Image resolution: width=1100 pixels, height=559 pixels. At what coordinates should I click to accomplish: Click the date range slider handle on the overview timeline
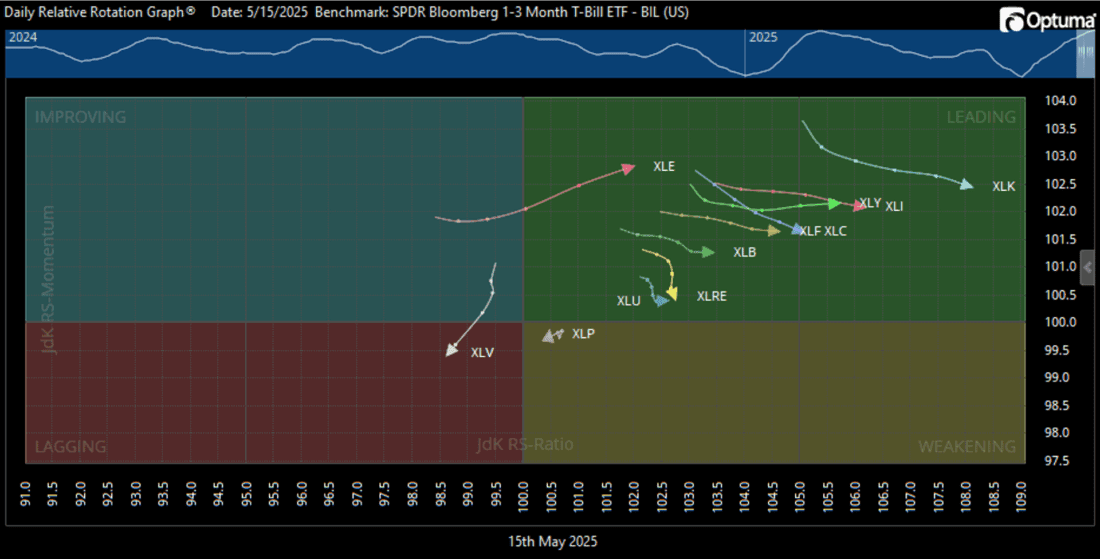1085,54
